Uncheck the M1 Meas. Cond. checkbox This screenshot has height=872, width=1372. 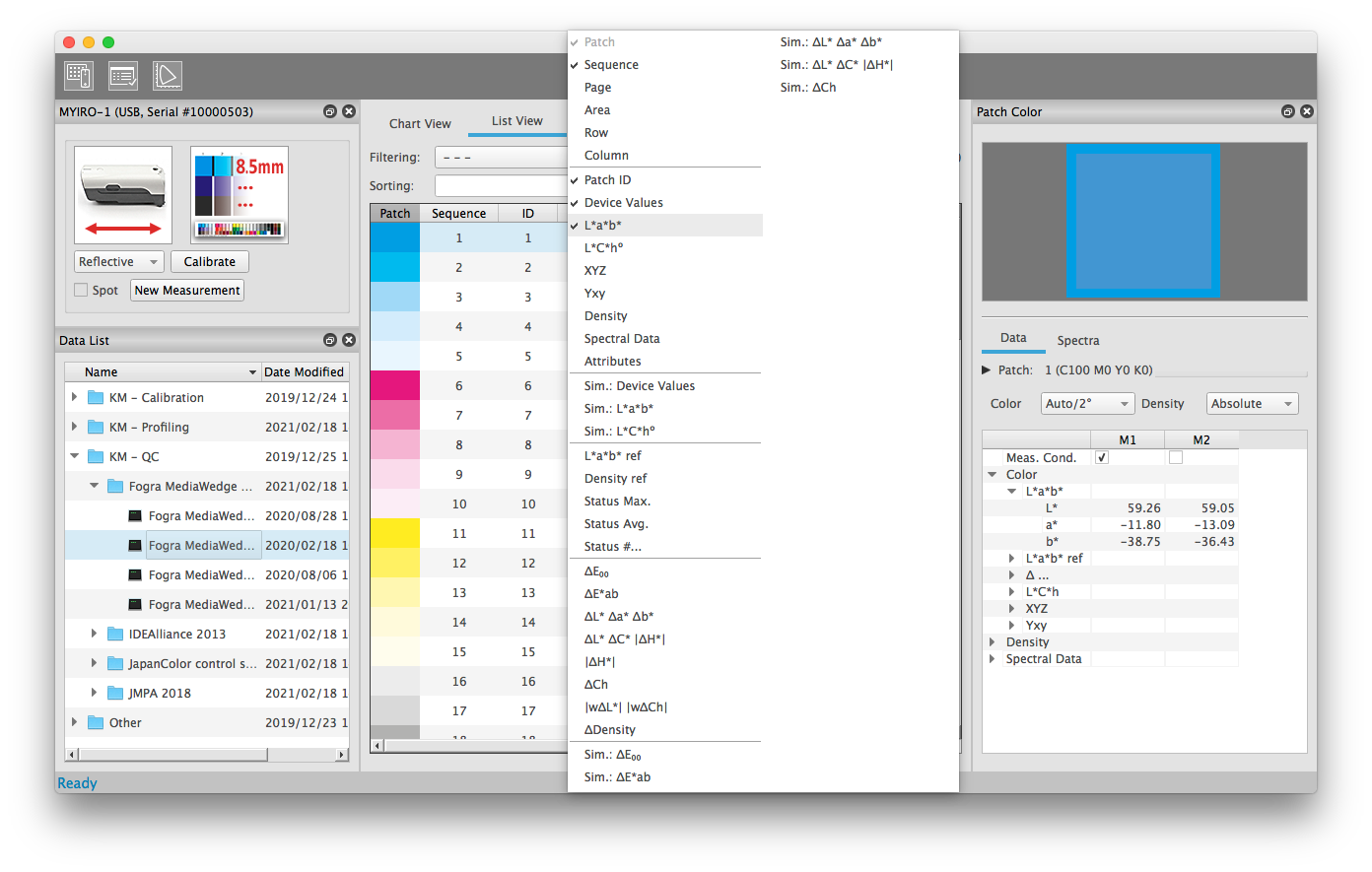[1102, 458]
